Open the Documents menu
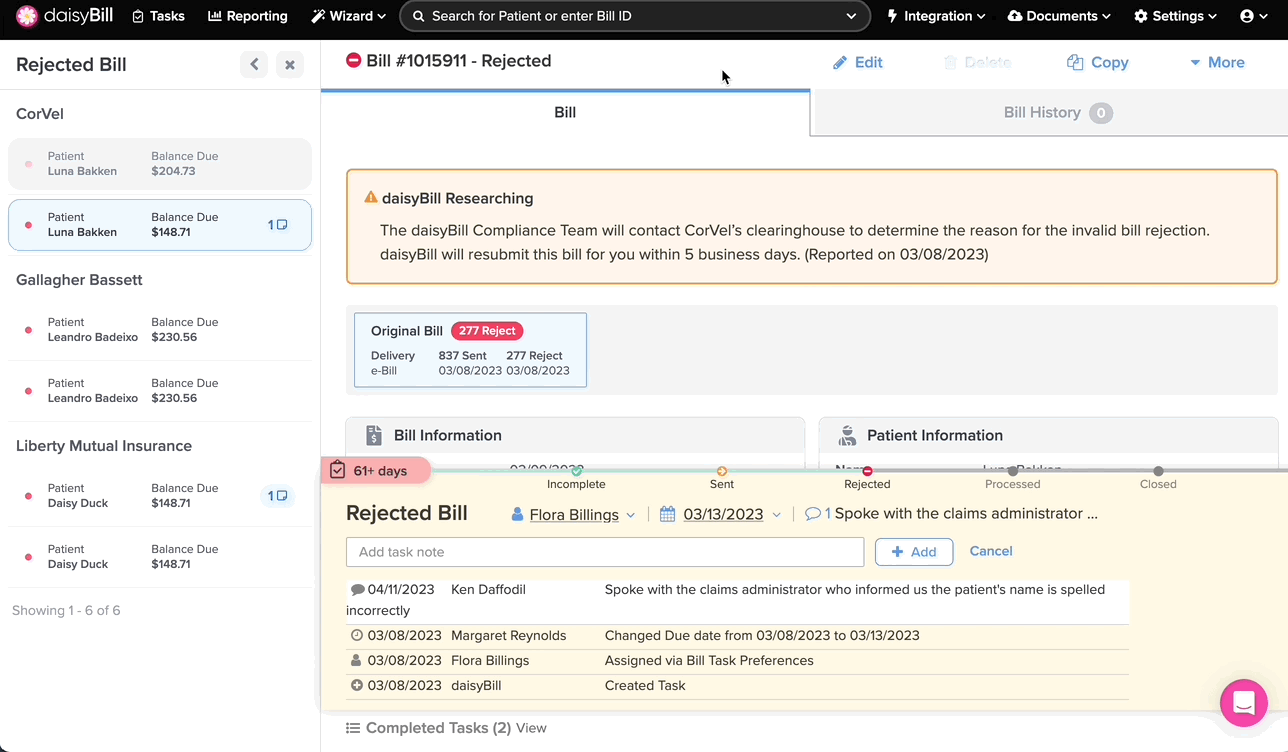The image size is (1288, 752). tap(1059, 16)
